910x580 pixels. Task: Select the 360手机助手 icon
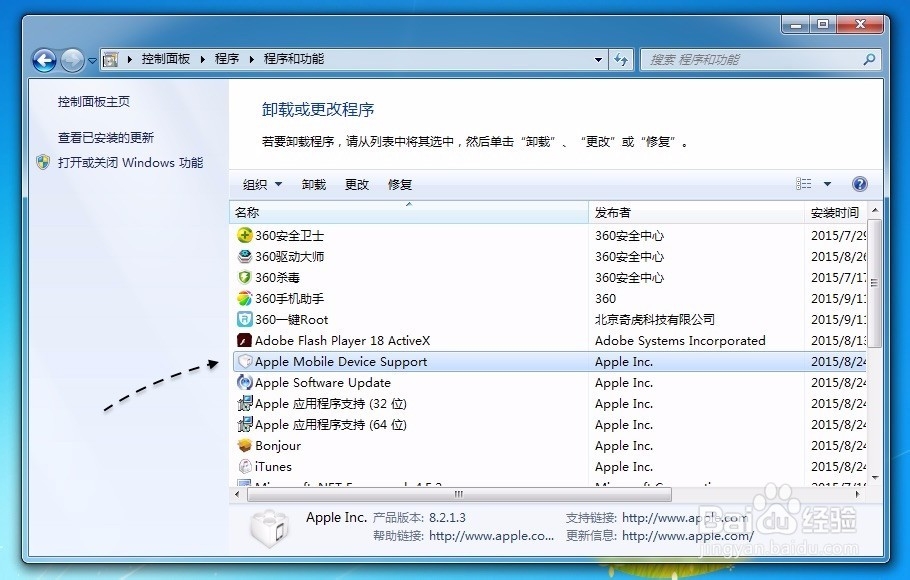pos(244,298)
